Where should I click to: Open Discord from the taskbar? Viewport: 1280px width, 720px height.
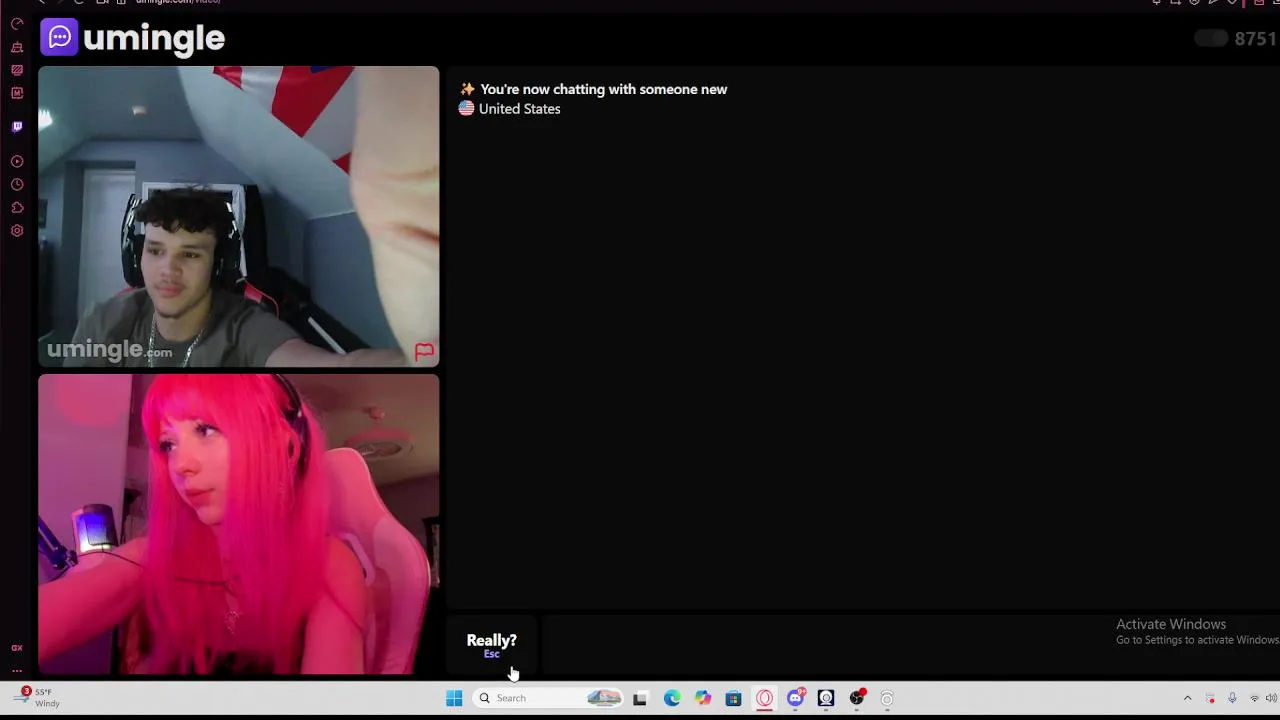point(796,698)
